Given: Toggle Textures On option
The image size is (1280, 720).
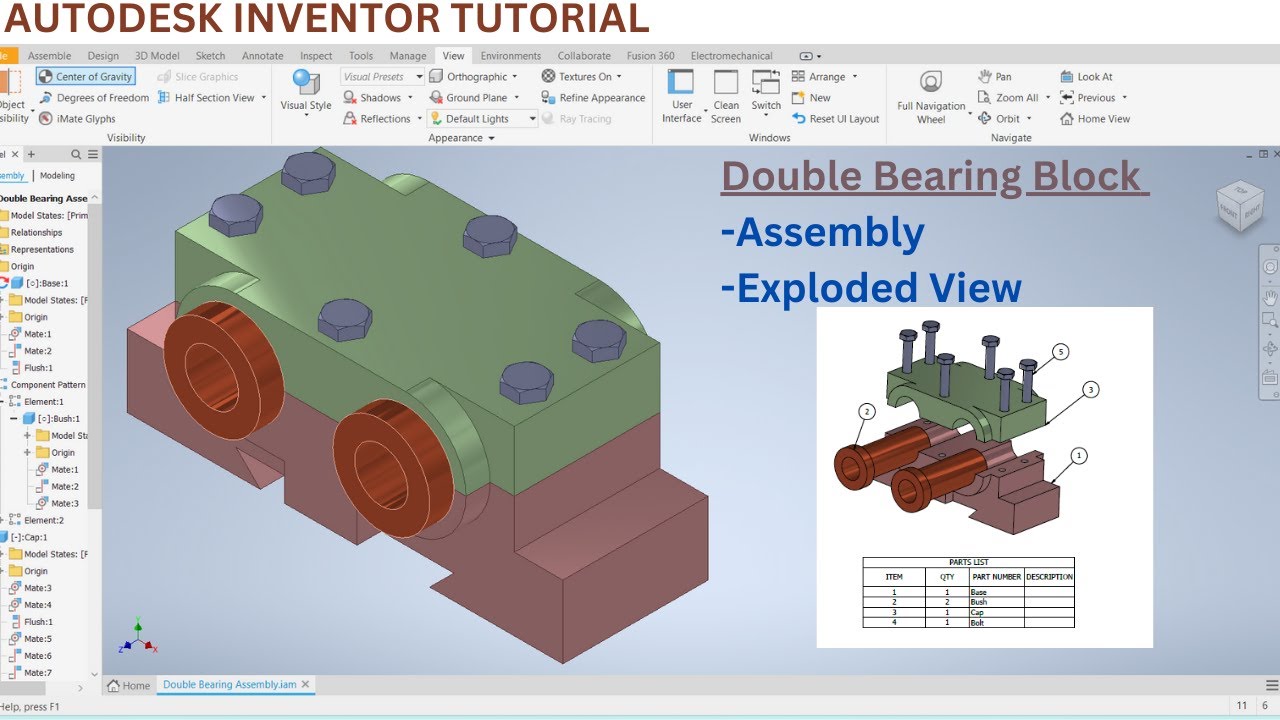Looking at the screenshot, I should click(577, 77).
